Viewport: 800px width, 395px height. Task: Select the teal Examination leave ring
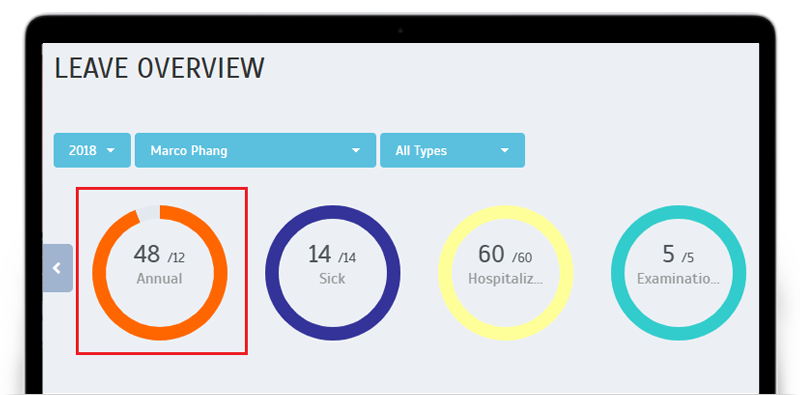[x=679, y=273]
